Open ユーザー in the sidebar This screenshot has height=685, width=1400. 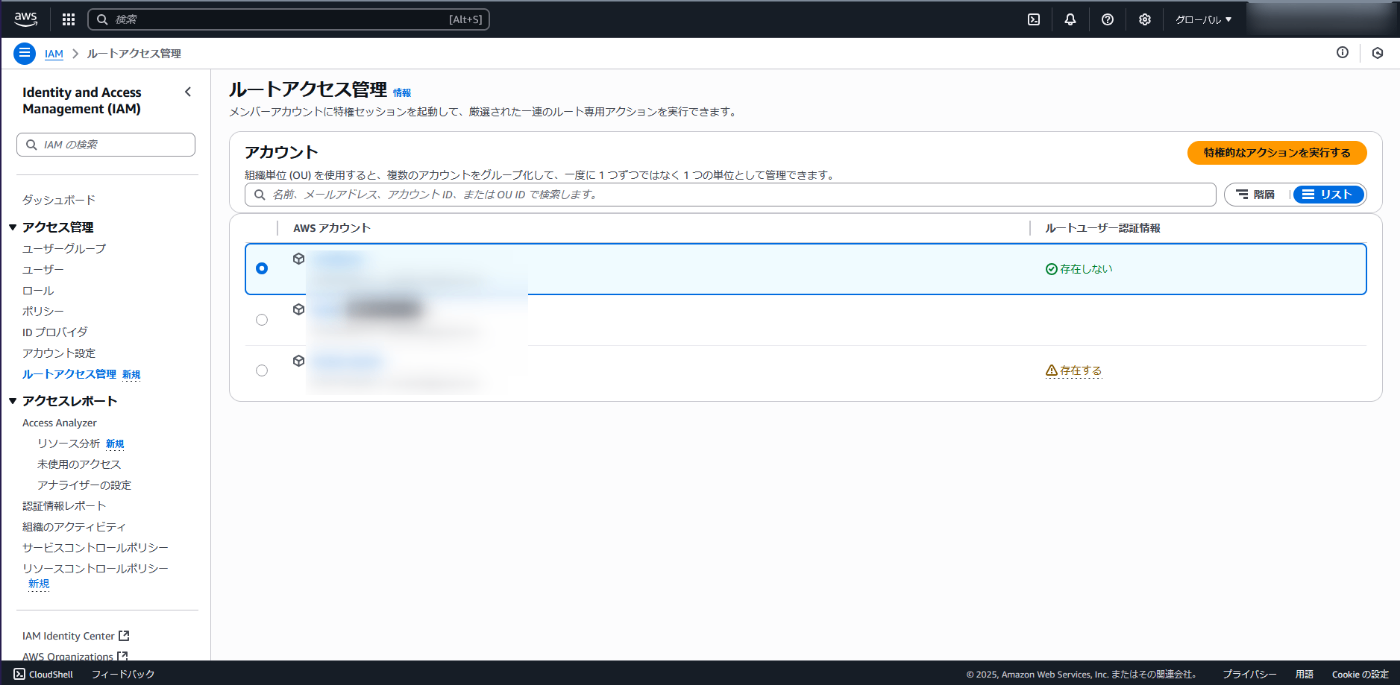(43, 270)
